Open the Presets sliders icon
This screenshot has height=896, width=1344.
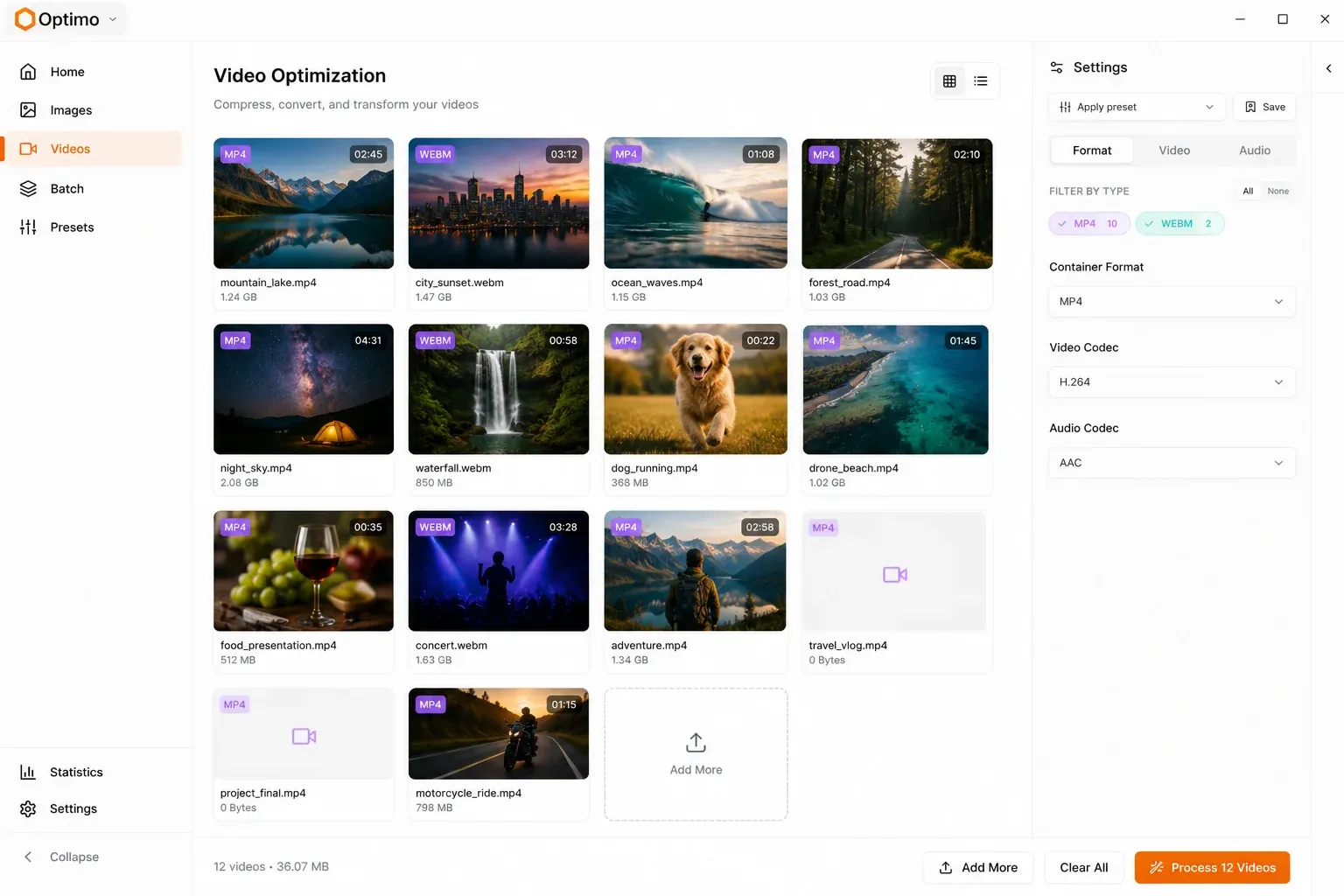28,227
